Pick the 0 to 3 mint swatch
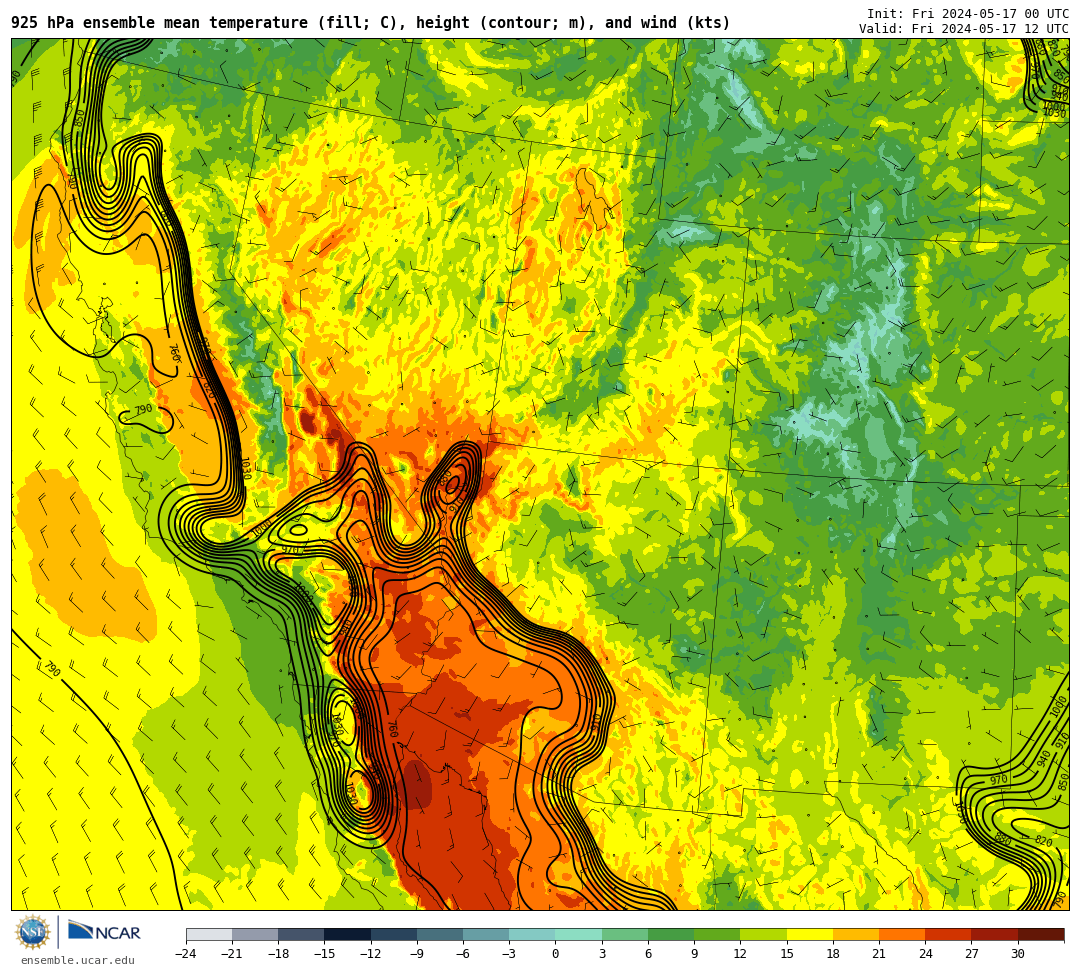This screenshot has width=1080, height=973. 579,934
